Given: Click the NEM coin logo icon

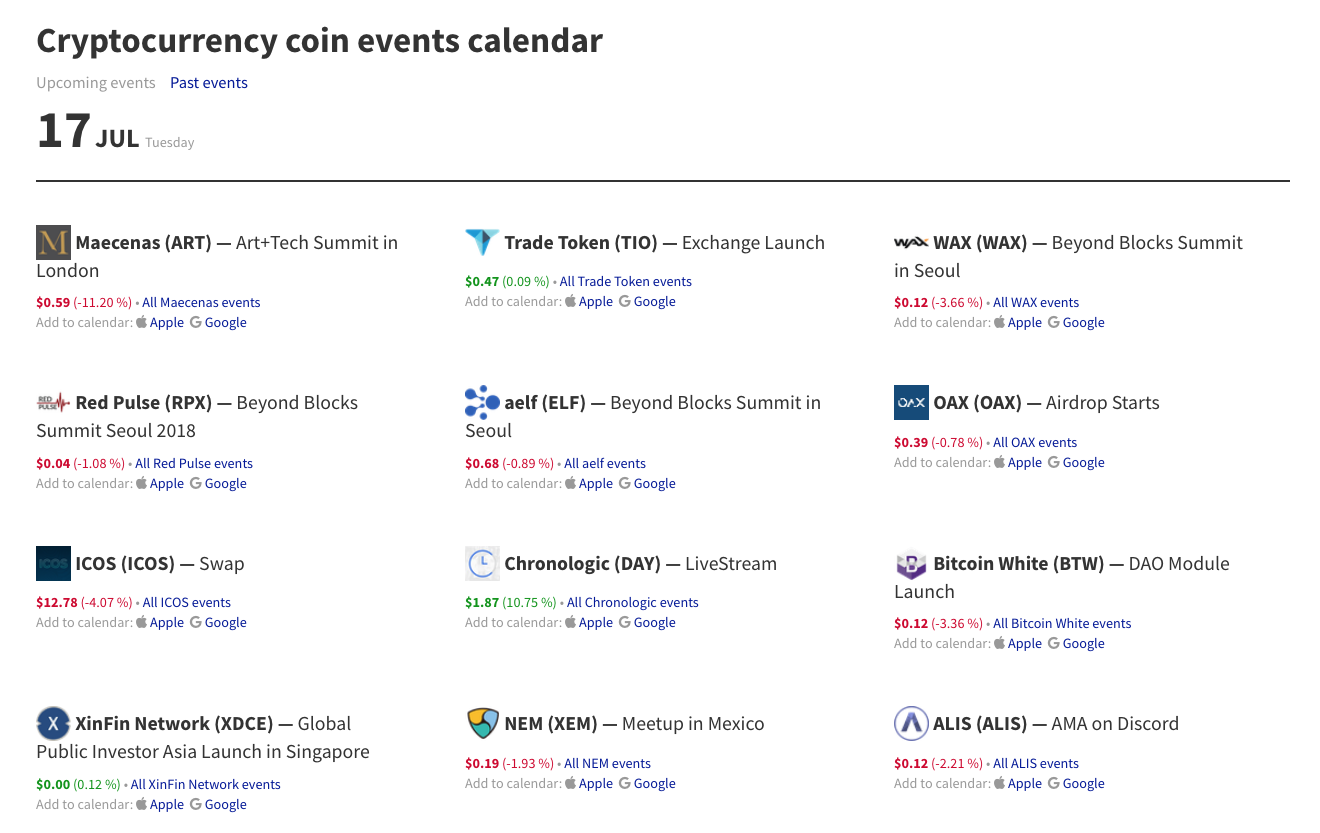Looking at the screenshot, I should point(482,723).
